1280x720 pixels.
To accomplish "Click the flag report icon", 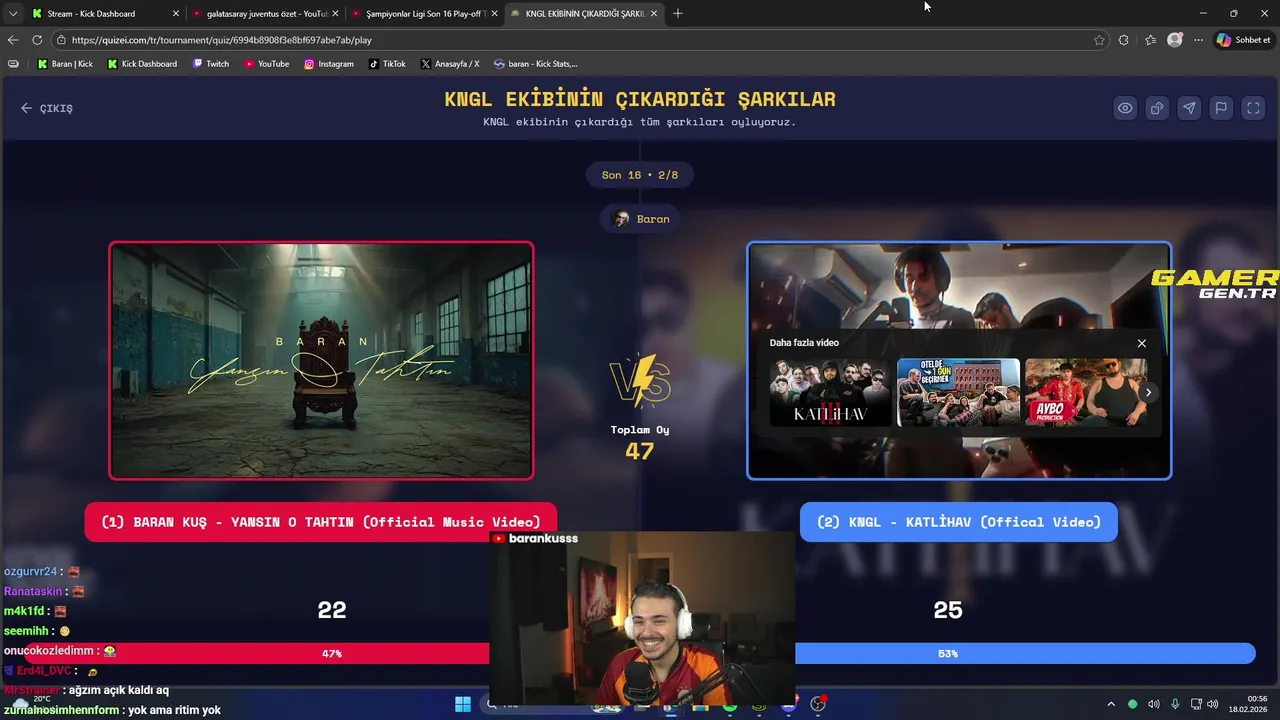I will pyautogui.click(x=1221, y=108).
